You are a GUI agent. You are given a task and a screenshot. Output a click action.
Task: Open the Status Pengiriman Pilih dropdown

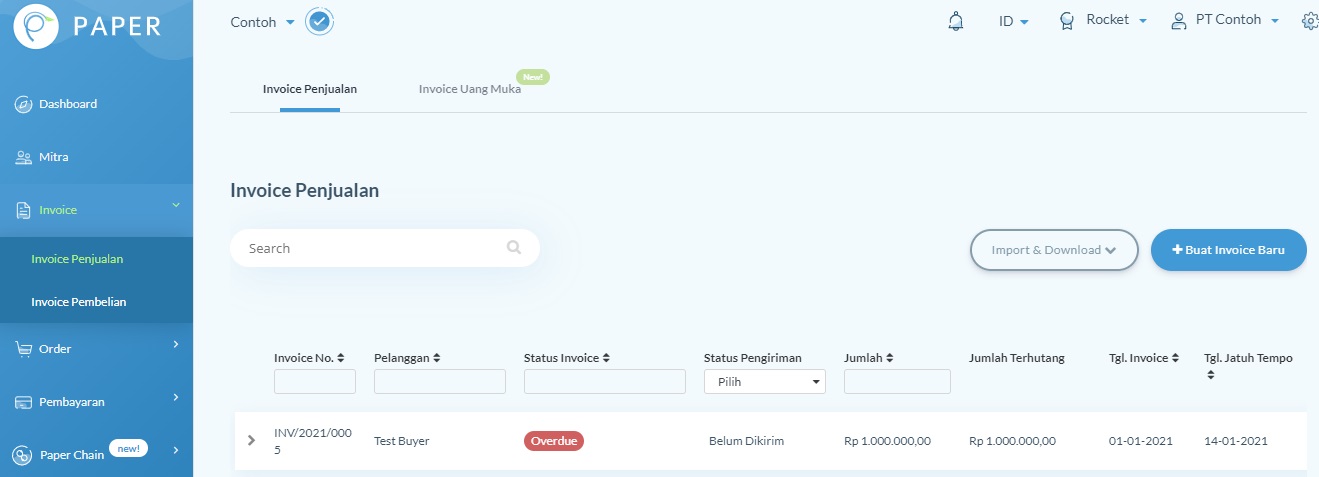[x=765, y=381]
